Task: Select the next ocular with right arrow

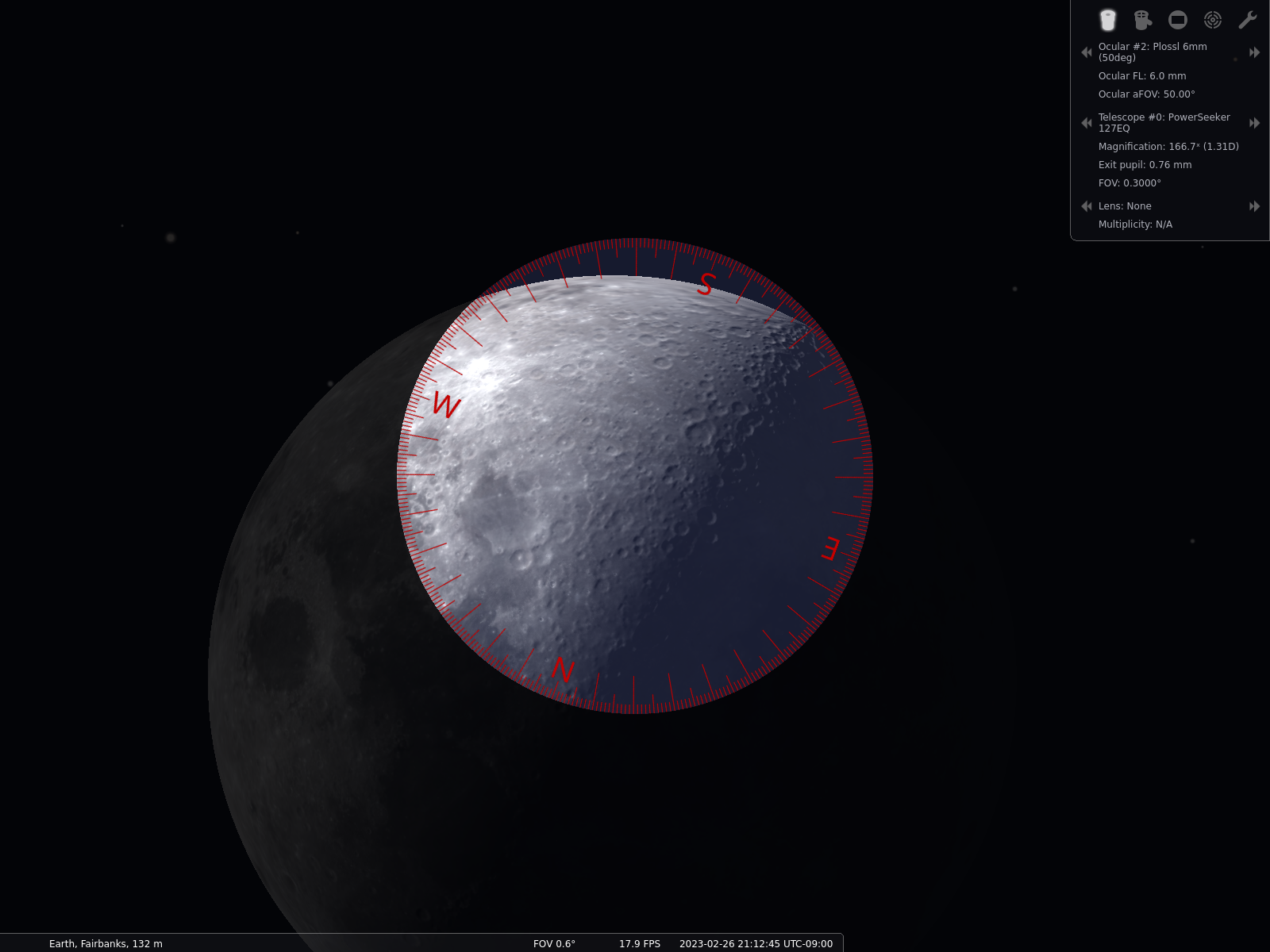Action: pyautogui.click(x=1254, y=52)
